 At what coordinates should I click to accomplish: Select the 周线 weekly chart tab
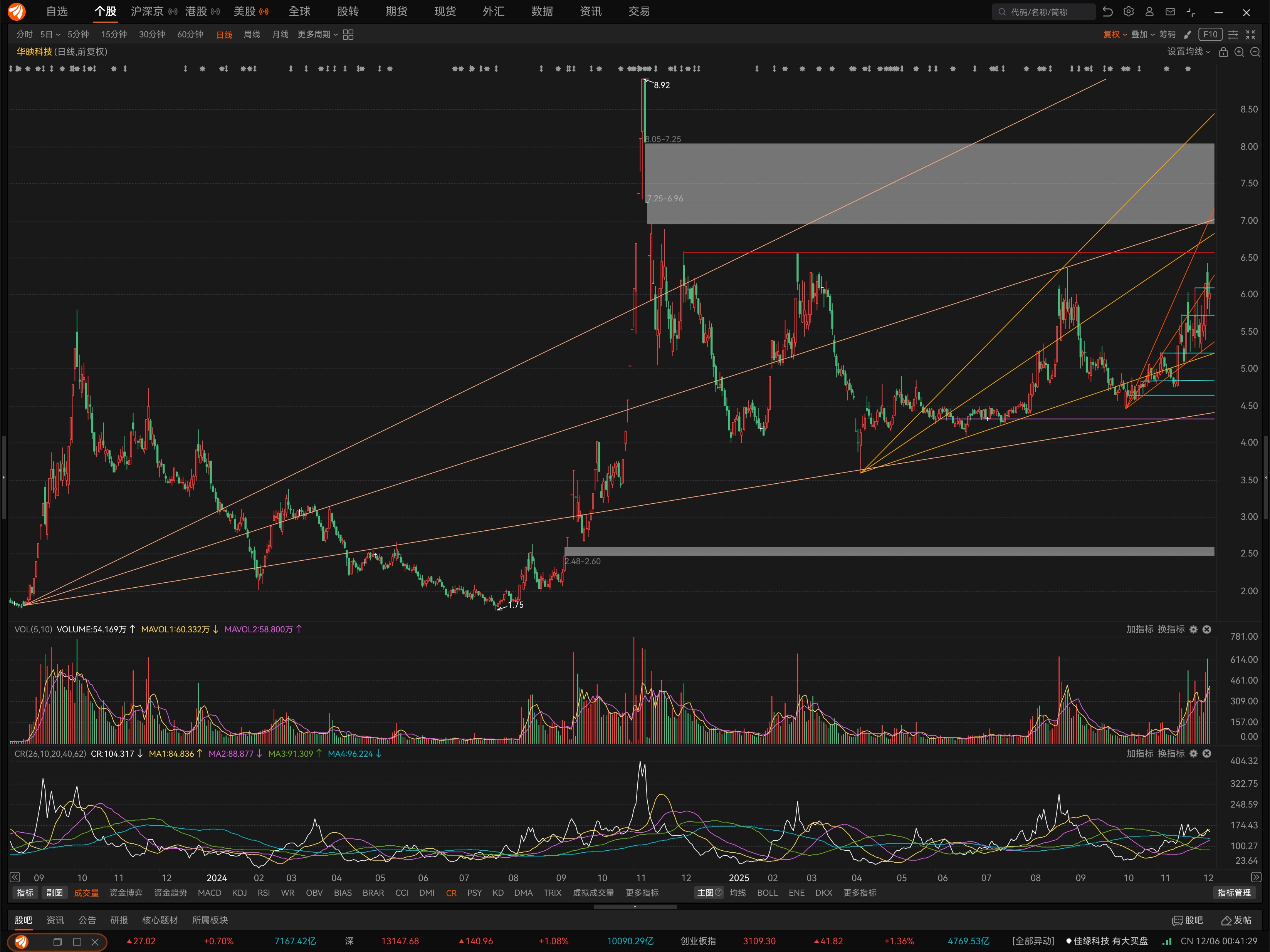[252, 34]
